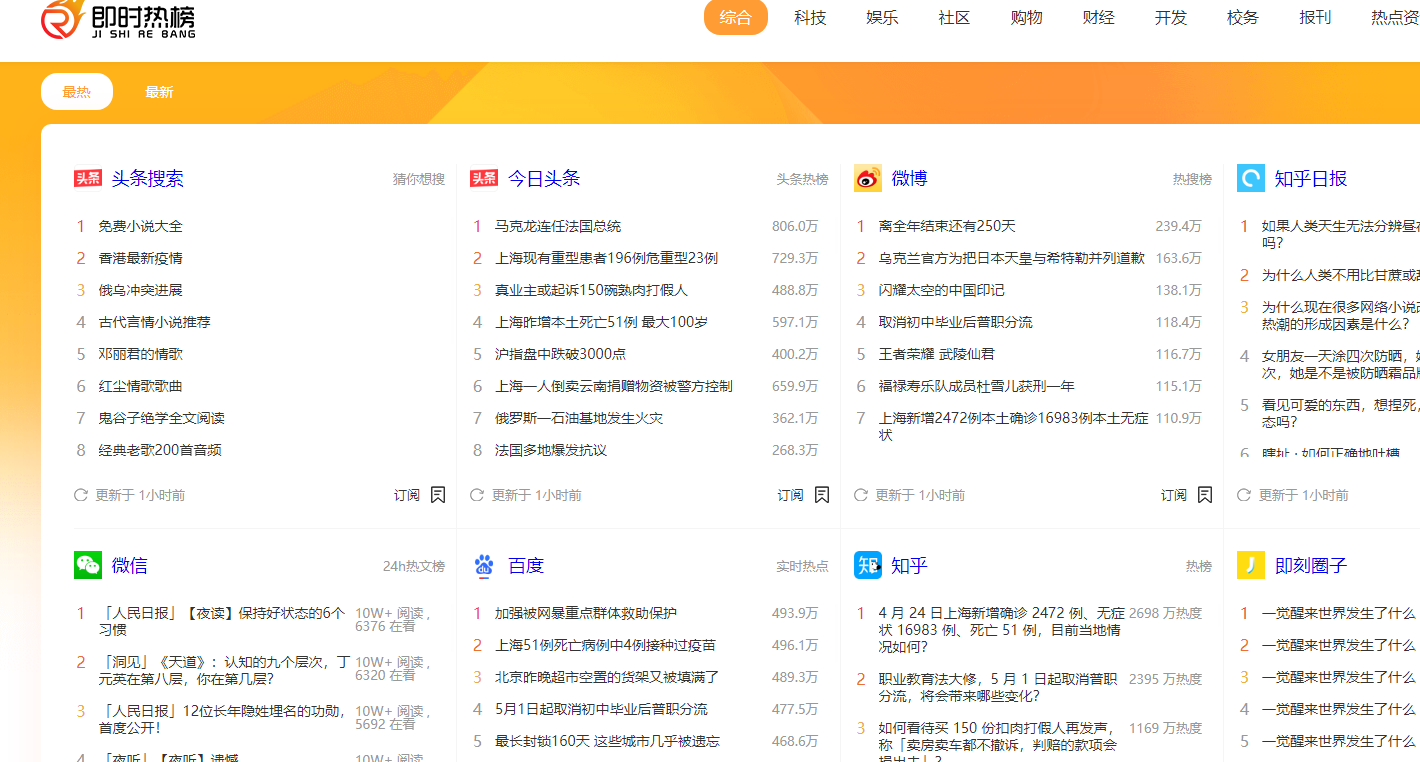Open 俄乌冲突进展 entry

click(x=141, y=290)
